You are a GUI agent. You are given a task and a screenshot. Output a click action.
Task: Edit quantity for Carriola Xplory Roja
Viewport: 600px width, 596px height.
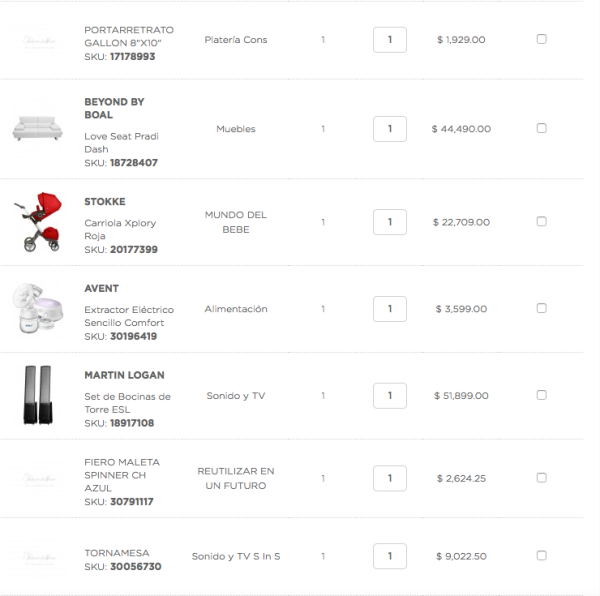click(x=390, y=222)
